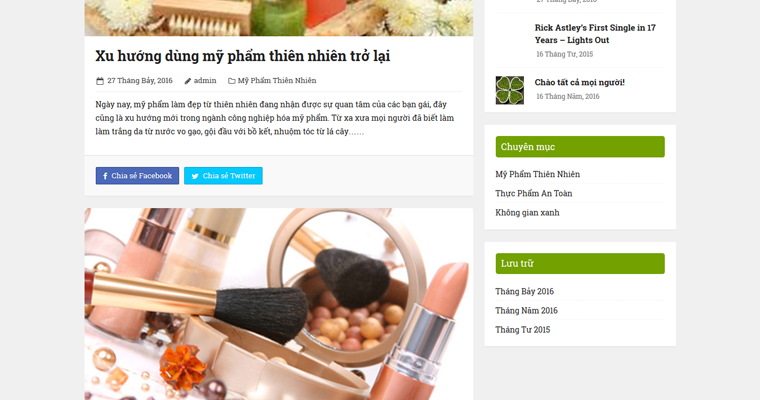
Task: Open the admin author link
Action: (x=205, y=80)
